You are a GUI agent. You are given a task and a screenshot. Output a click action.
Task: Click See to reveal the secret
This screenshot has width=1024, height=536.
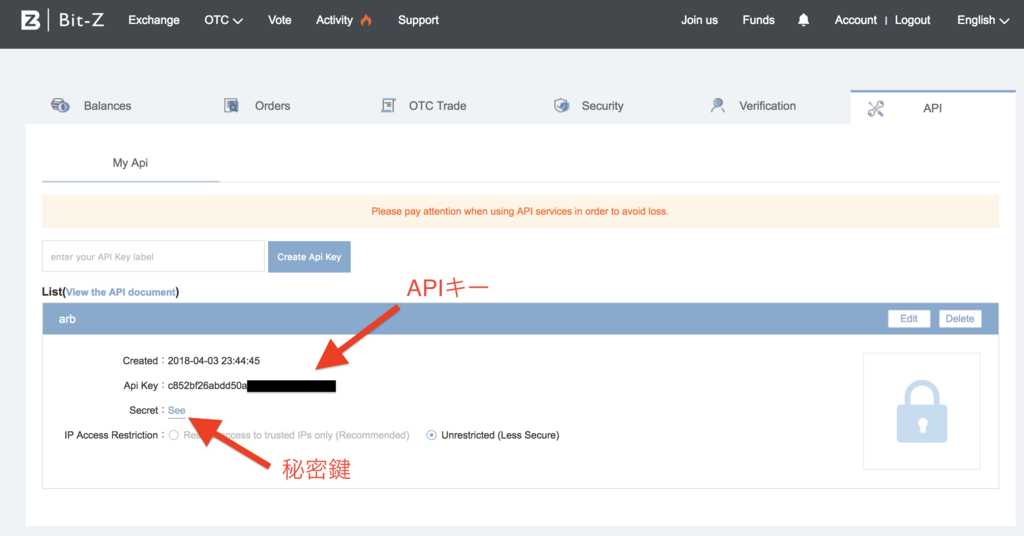point(176,410)
